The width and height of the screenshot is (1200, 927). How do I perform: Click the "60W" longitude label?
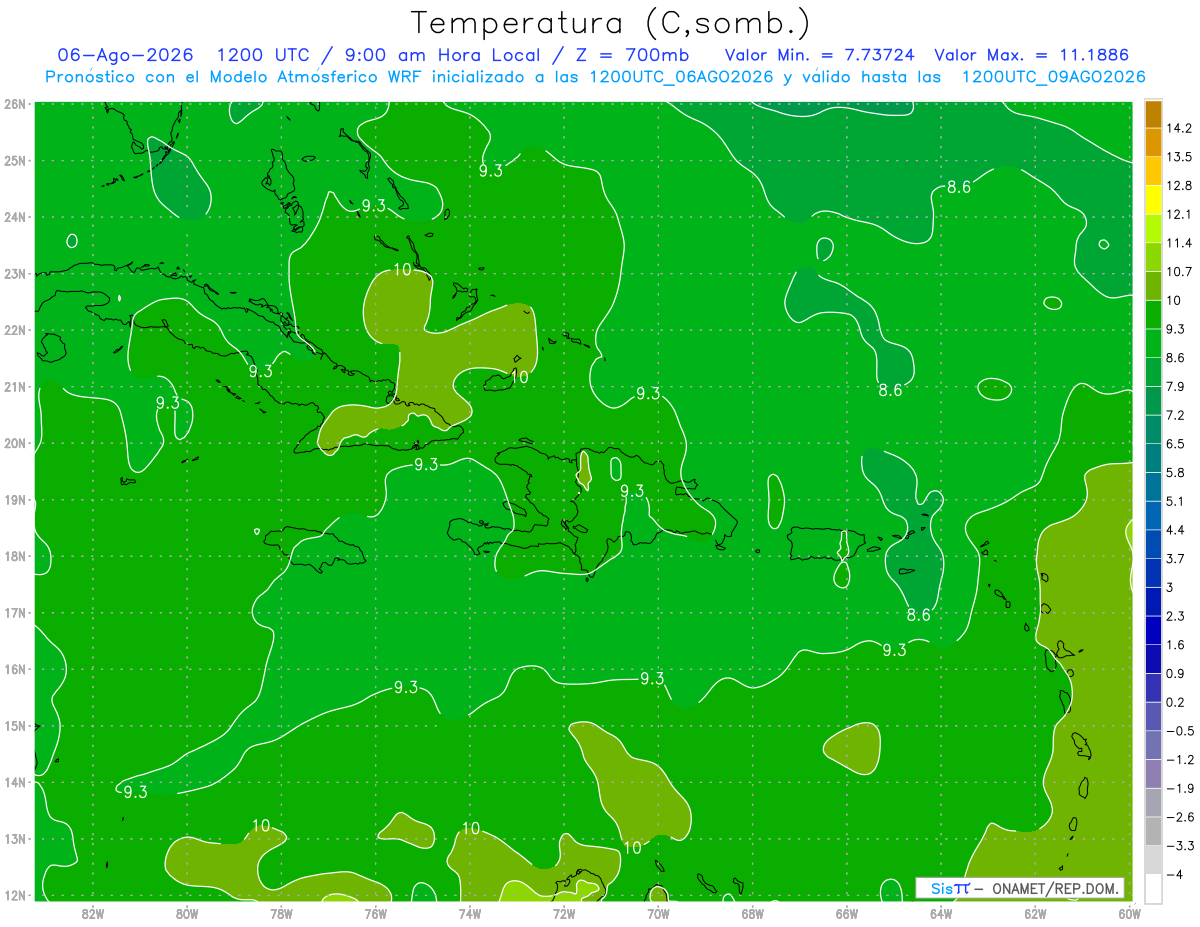pos(1129,912)
